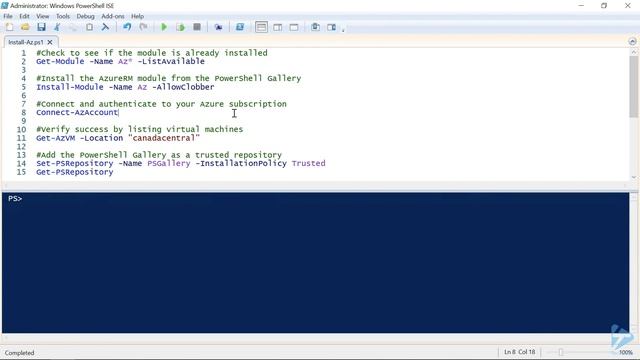Click Get-AzVM command on line 11
The image size is (640, 360).
[x=56, y=138]
